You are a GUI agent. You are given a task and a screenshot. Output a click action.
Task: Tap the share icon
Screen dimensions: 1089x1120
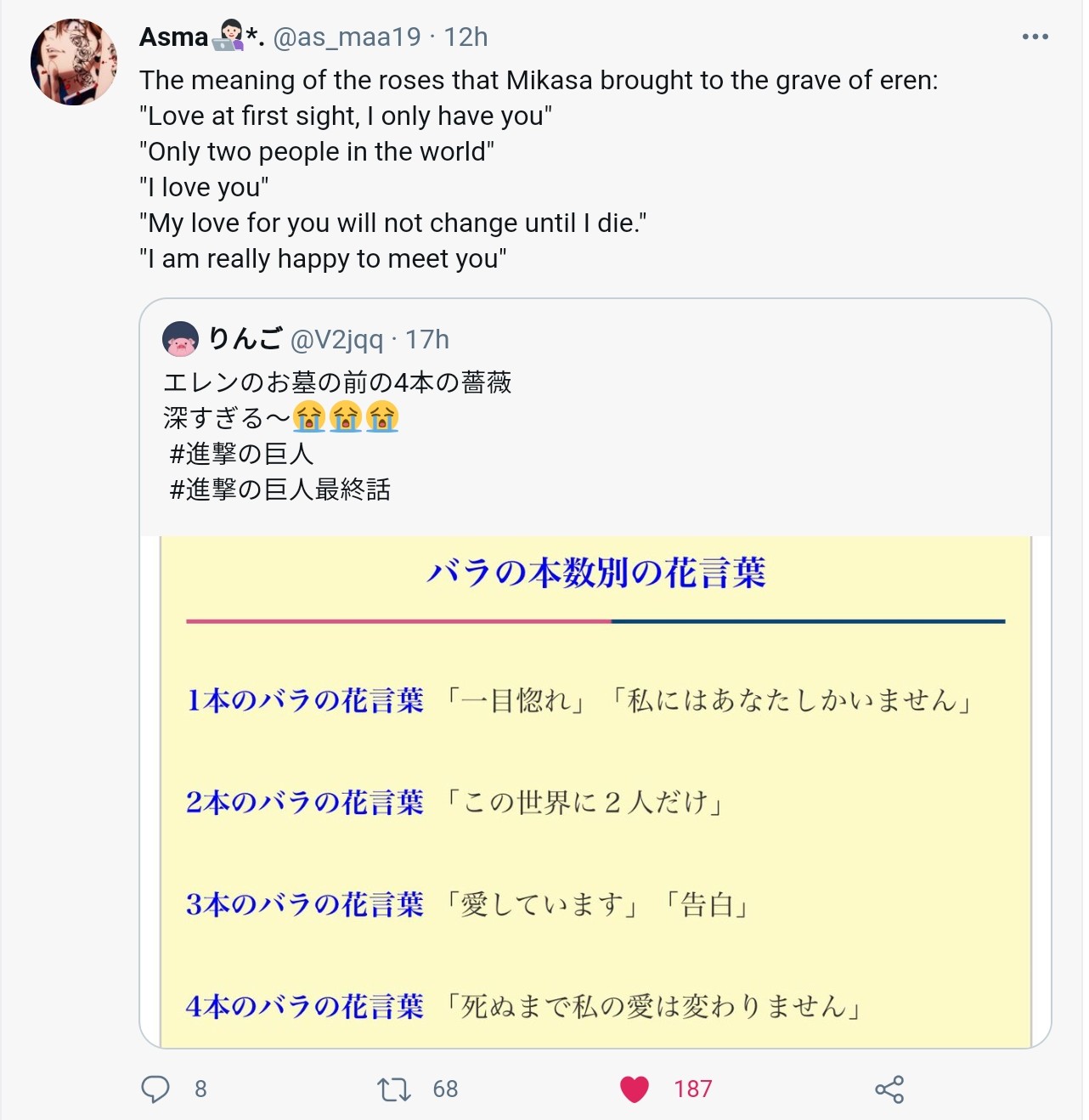889,1089
